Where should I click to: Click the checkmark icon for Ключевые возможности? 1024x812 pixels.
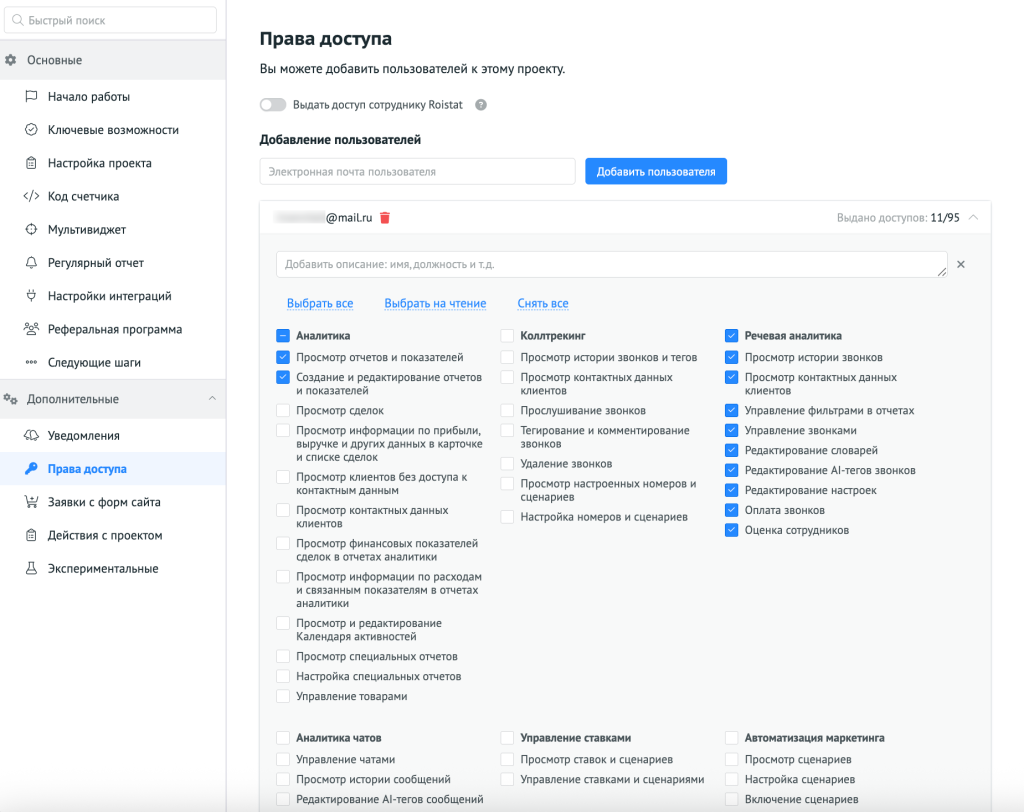[x=31, y=129]
